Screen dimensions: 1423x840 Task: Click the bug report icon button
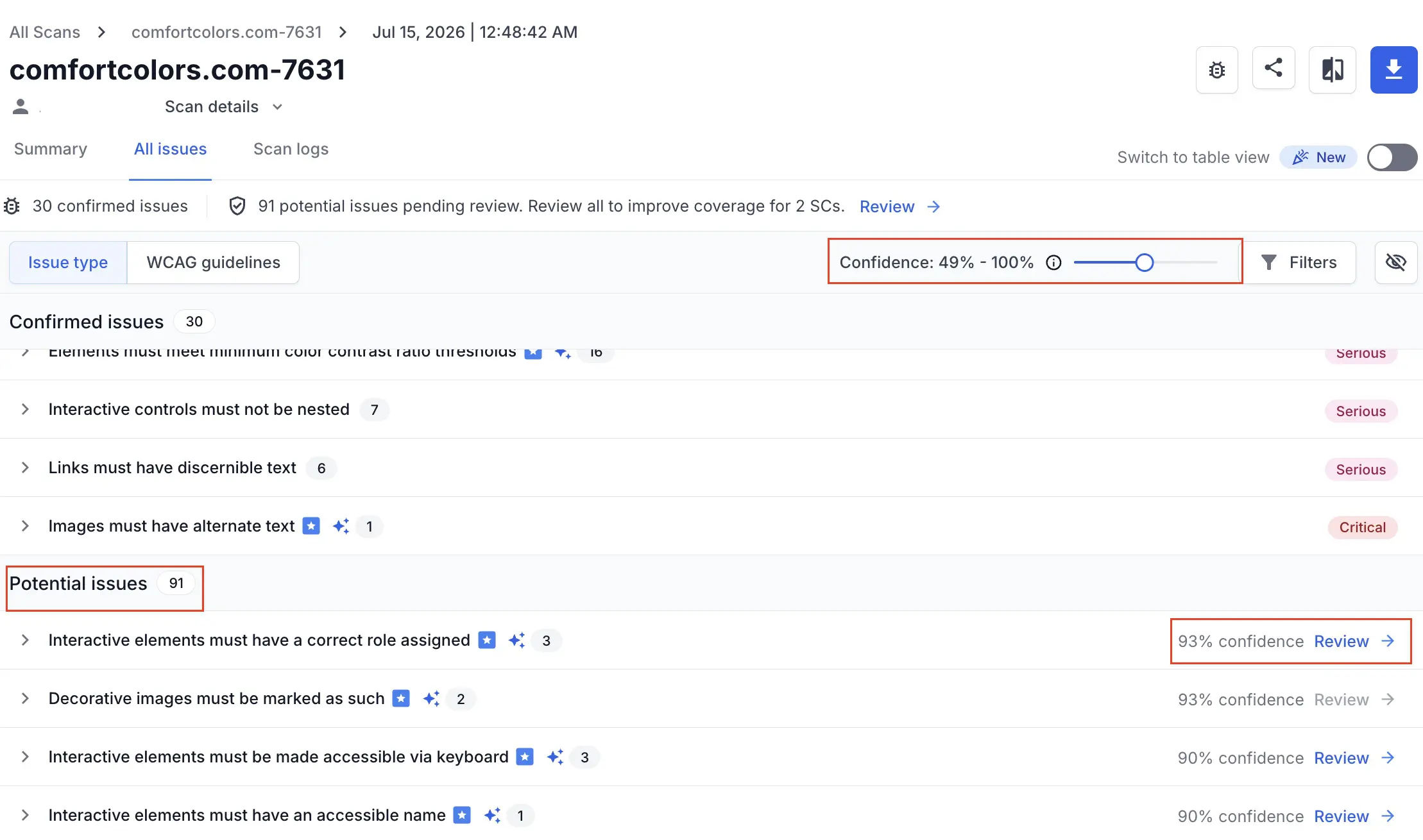tap(1216, 70)
